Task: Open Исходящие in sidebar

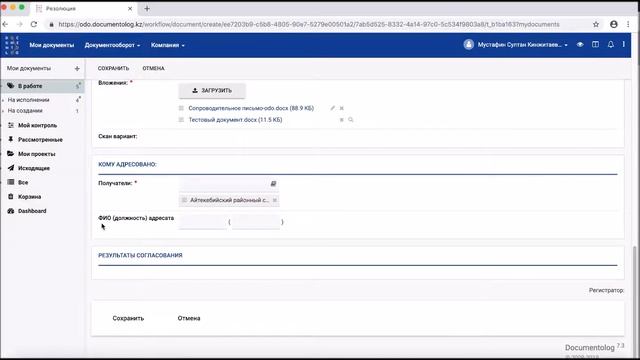Action: (x=33, y=169)
